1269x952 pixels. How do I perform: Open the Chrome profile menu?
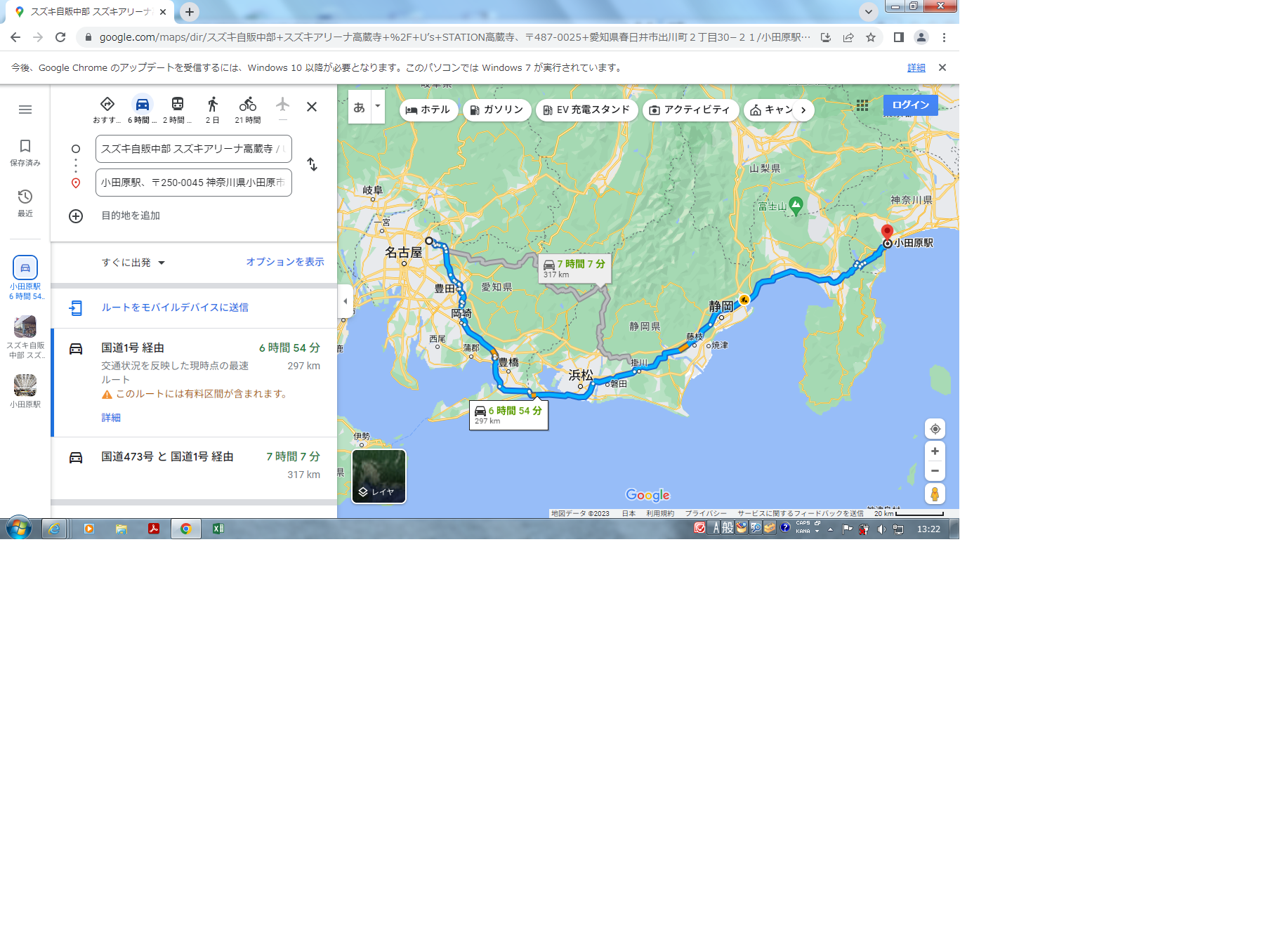pyautogui.click(x=921, y=38)
